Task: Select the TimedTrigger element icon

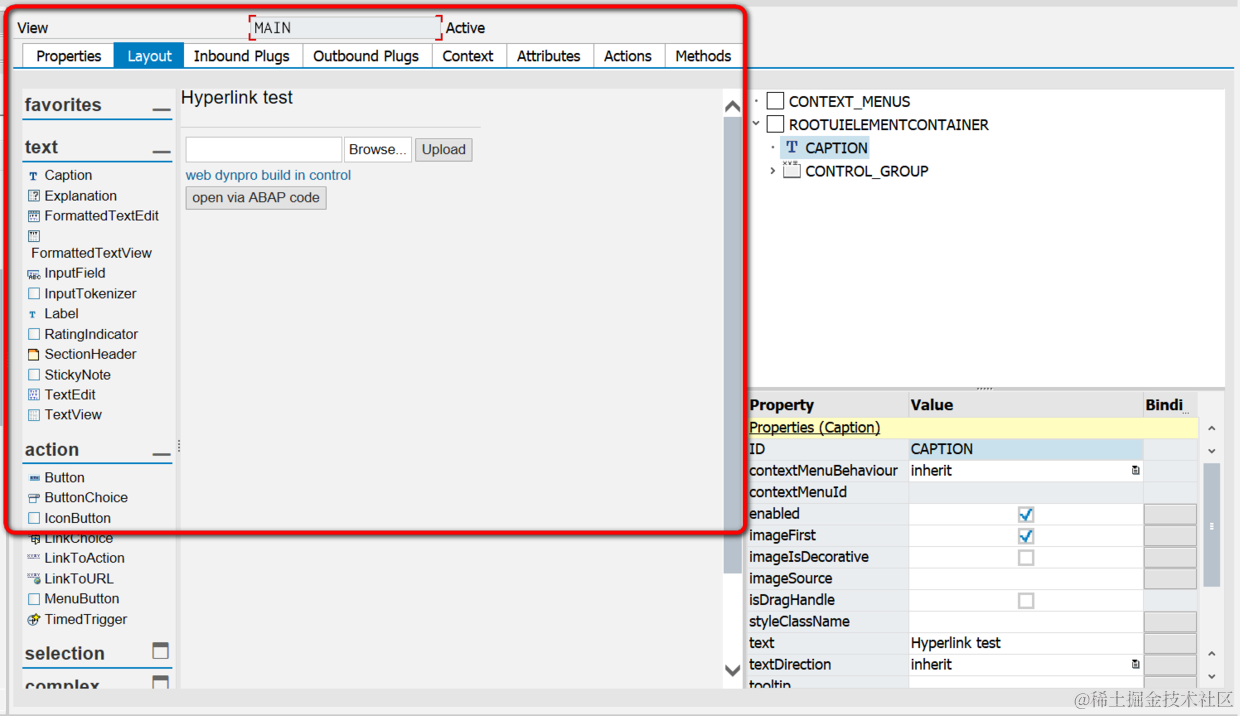Action: (x=34, y=620)
